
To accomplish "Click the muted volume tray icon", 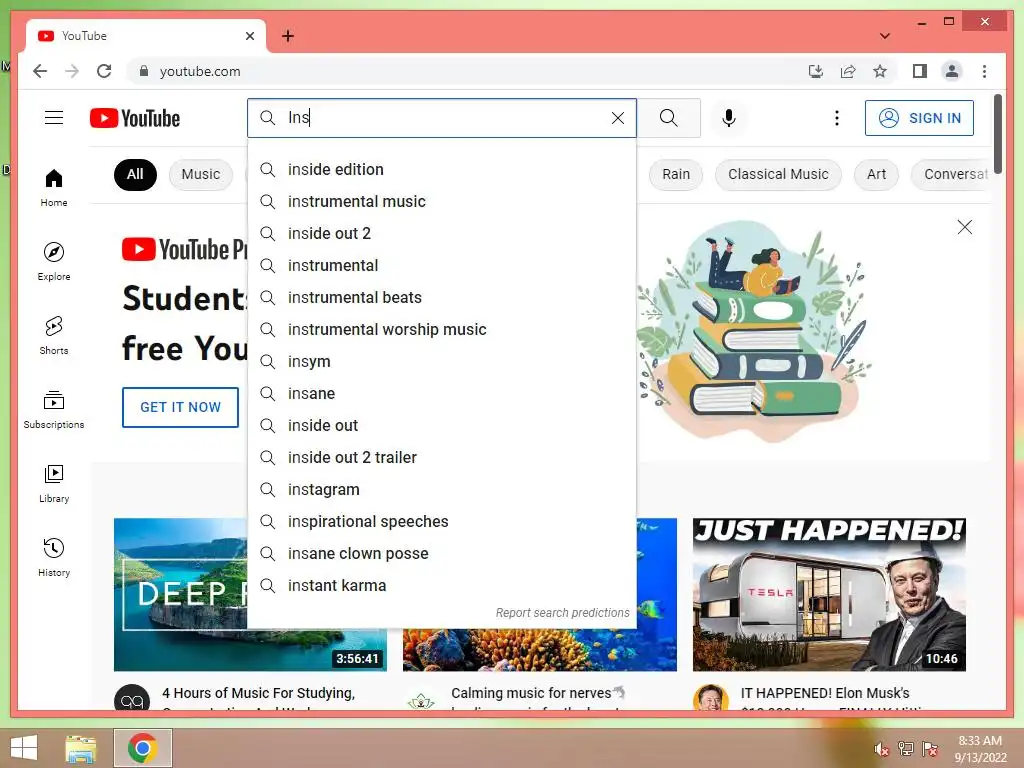I will 882,749.
